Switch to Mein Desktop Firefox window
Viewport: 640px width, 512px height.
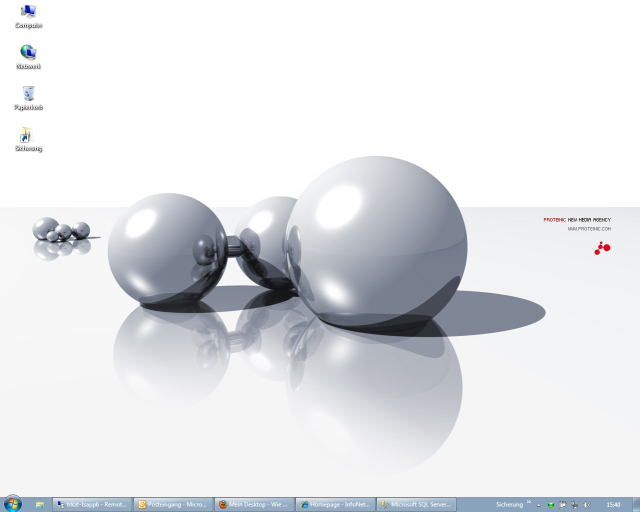click(255, 505)
